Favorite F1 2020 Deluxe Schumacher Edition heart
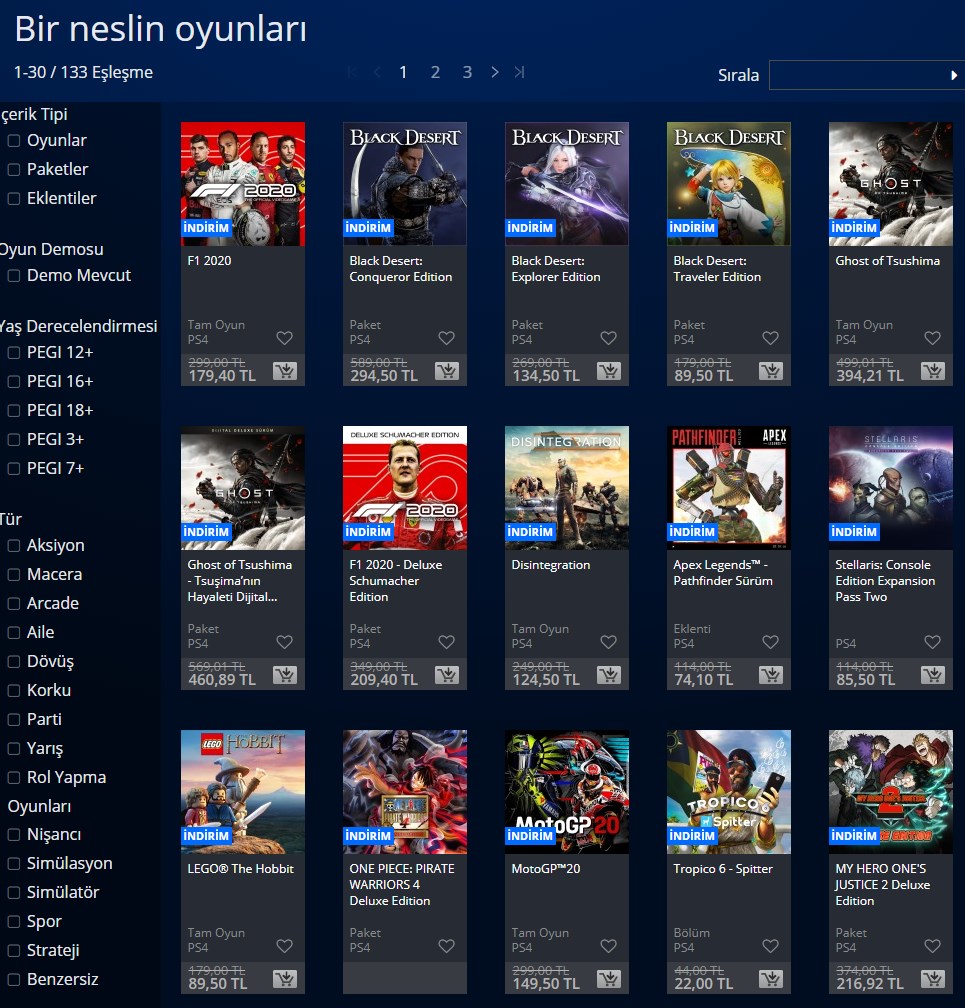Image resolution: width=965 pixels, height=1008 pixels. click(x=447, y=642)
